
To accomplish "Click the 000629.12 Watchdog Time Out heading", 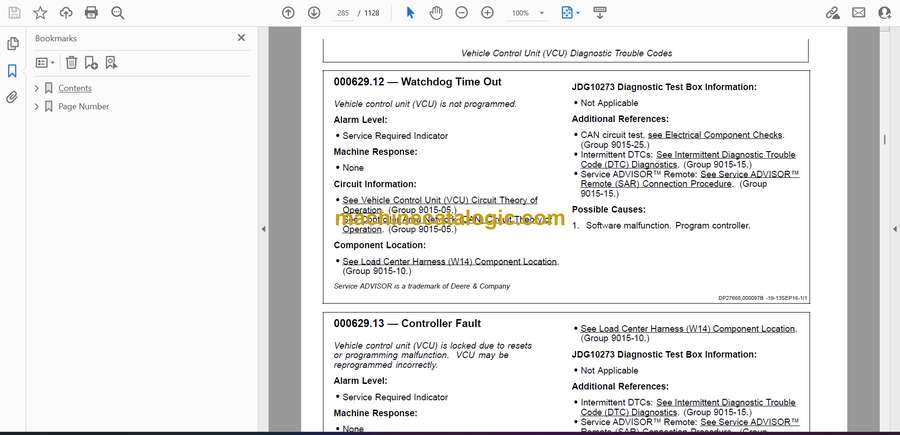I will click(417, 82).
